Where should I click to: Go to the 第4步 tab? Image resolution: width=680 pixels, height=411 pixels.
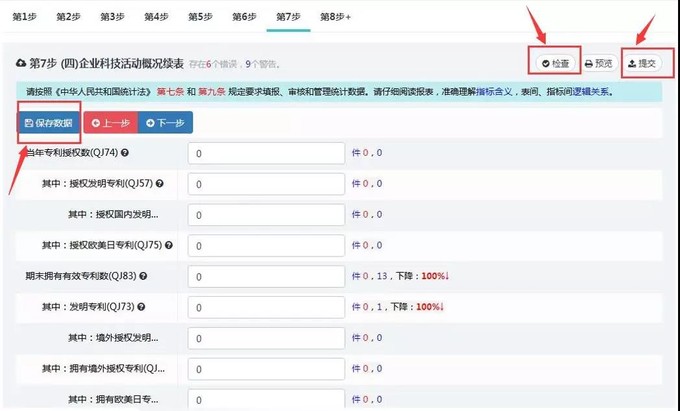(156, 17)
